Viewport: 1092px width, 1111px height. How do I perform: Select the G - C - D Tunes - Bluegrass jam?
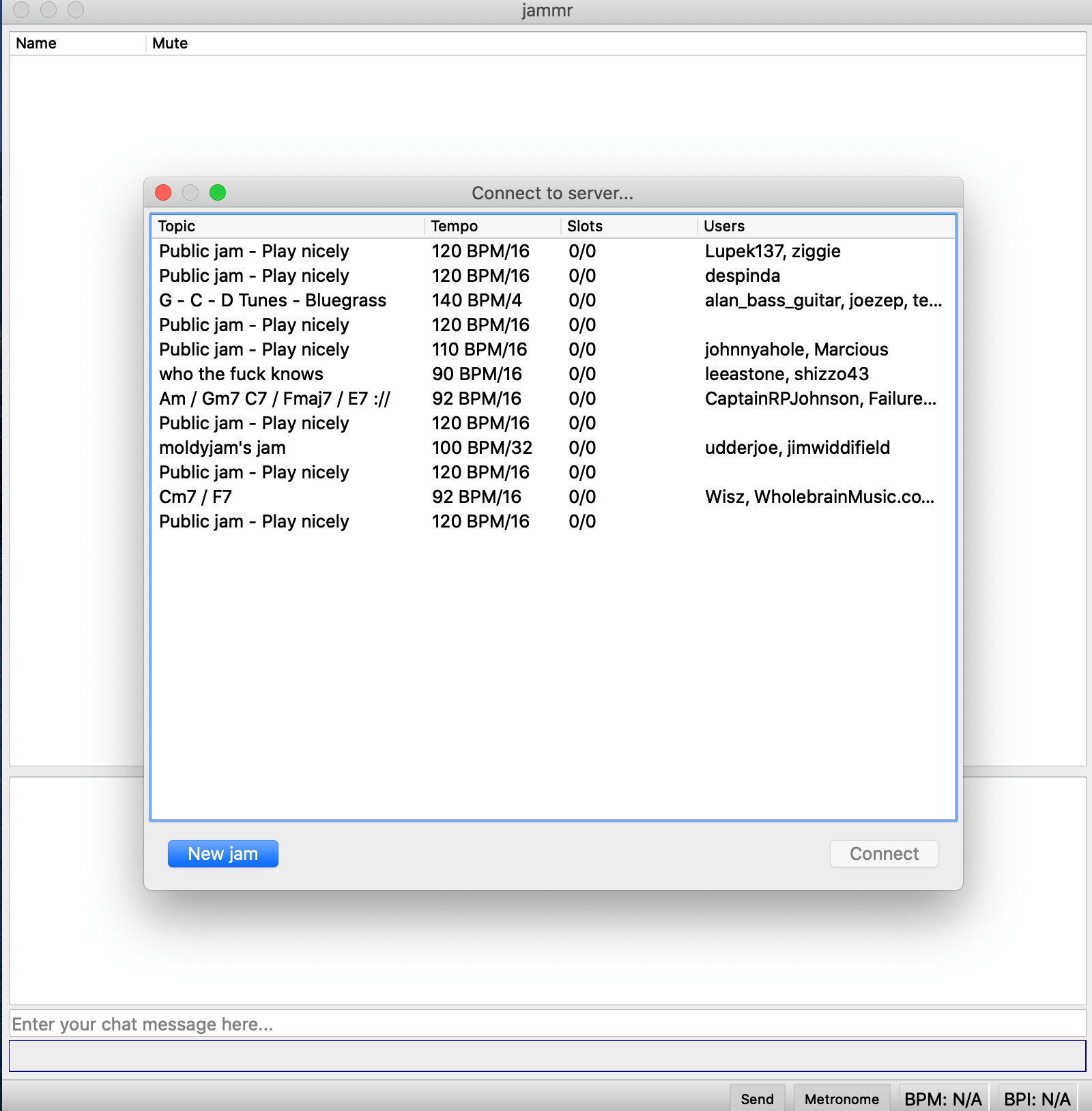click(x=273, y=301)
